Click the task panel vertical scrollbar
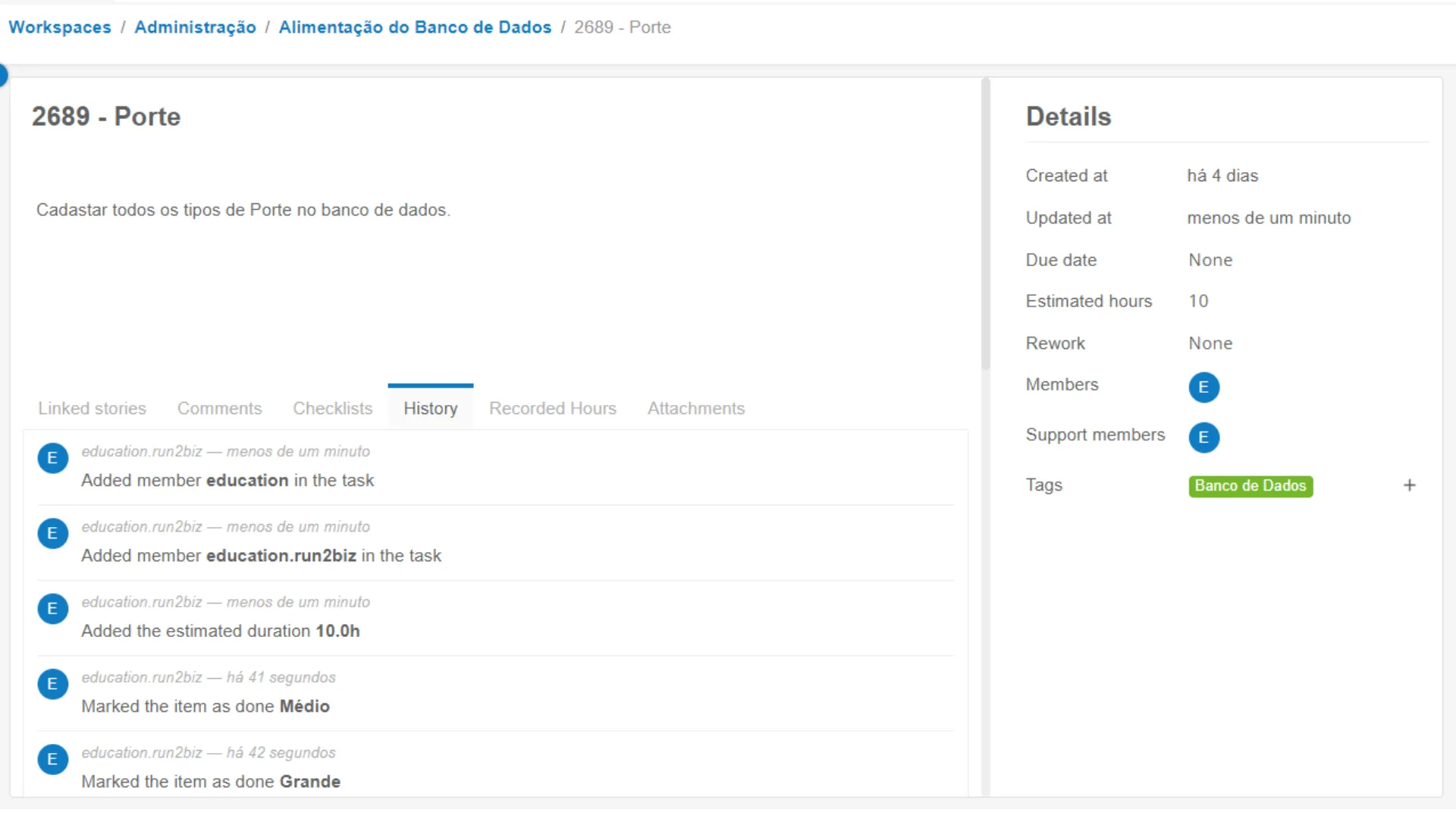This screenshot has width=1456, height=819. pos(986,224)
